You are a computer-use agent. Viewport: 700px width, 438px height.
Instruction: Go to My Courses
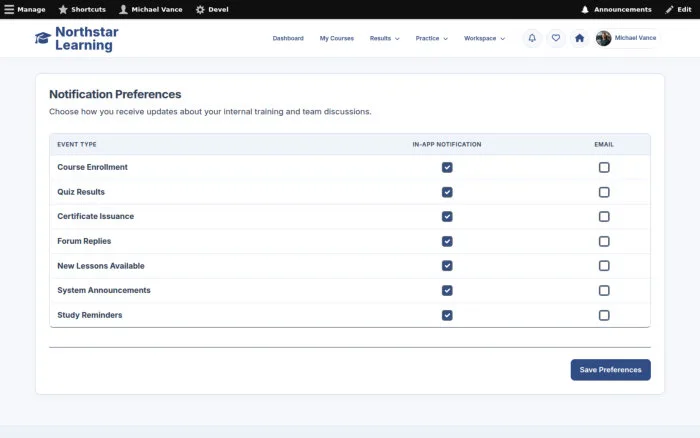click(x=337, y=38)
